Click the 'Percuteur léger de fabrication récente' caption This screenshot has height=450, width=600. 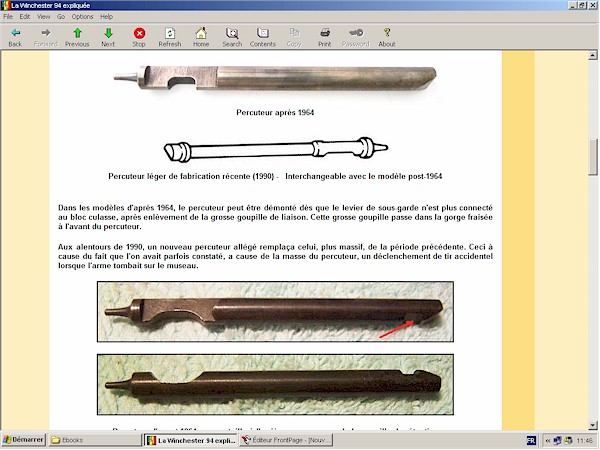pos(275,176)
